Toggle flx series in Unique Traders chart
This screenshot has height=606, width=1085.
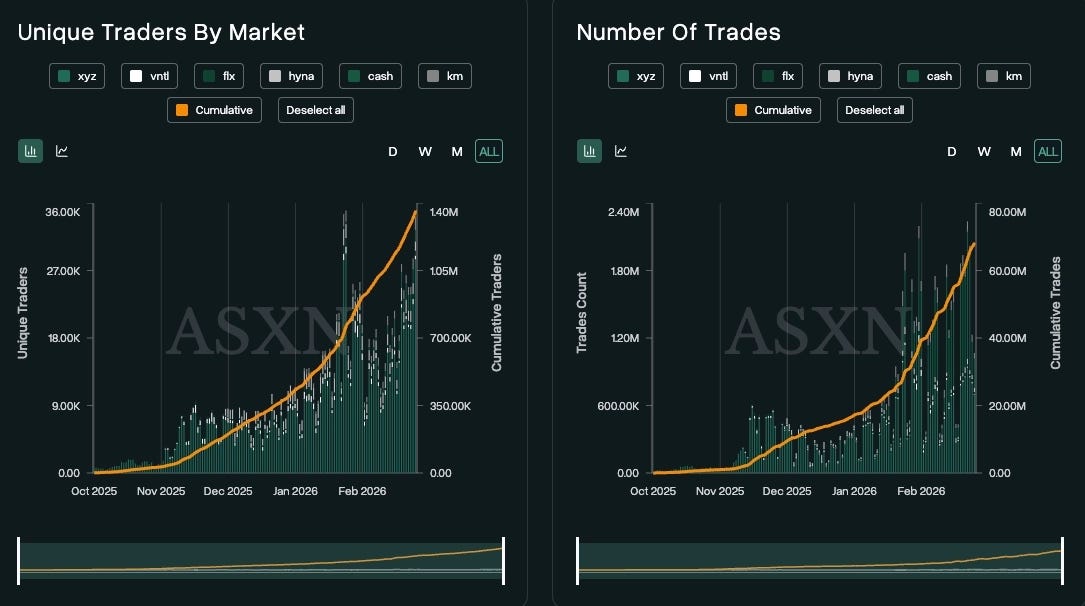[219, 76]
